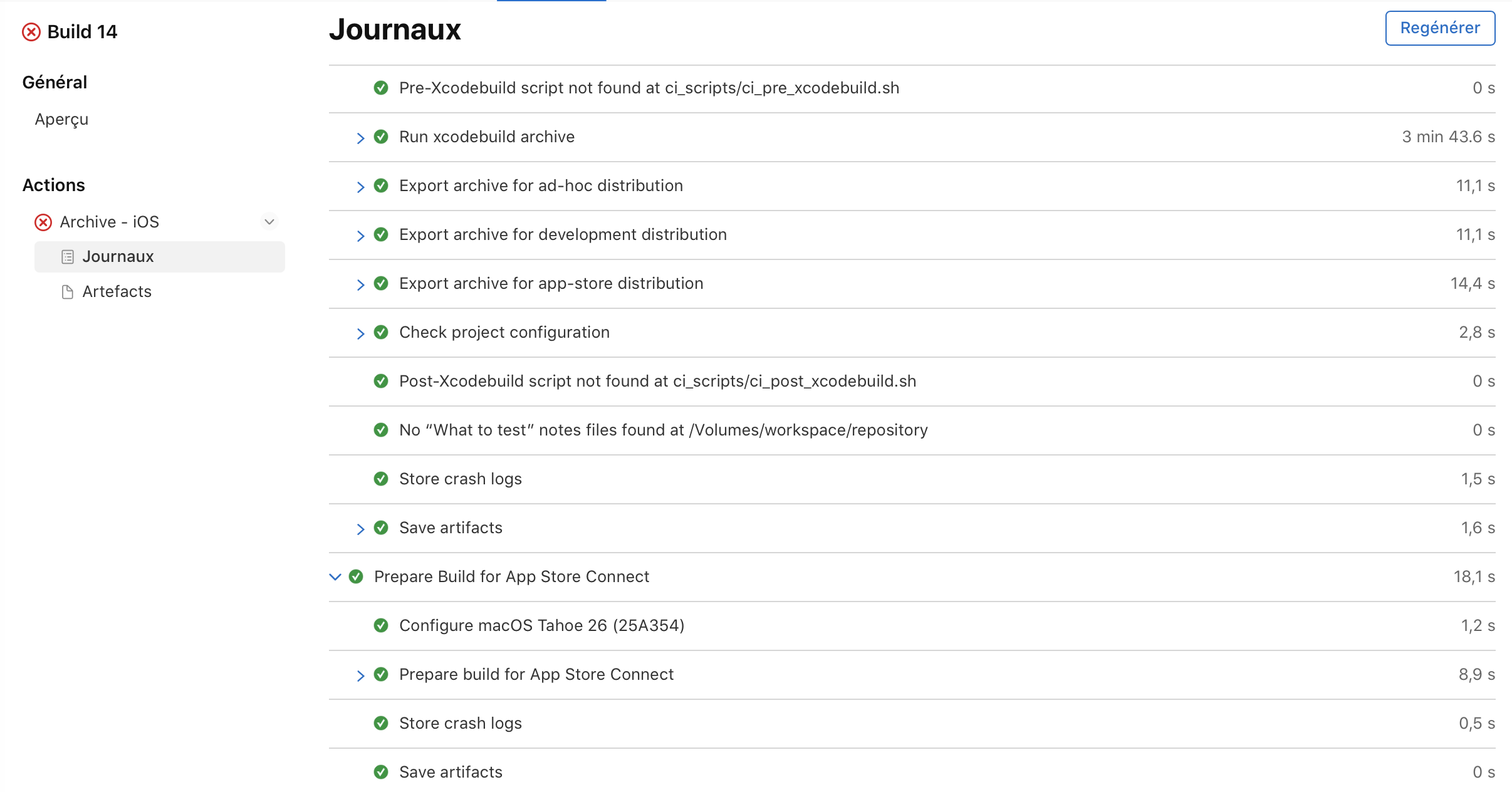Open the Artefacts sidebar item
The width and height of the screenshot is (1512, 792).
coord(117,291)
